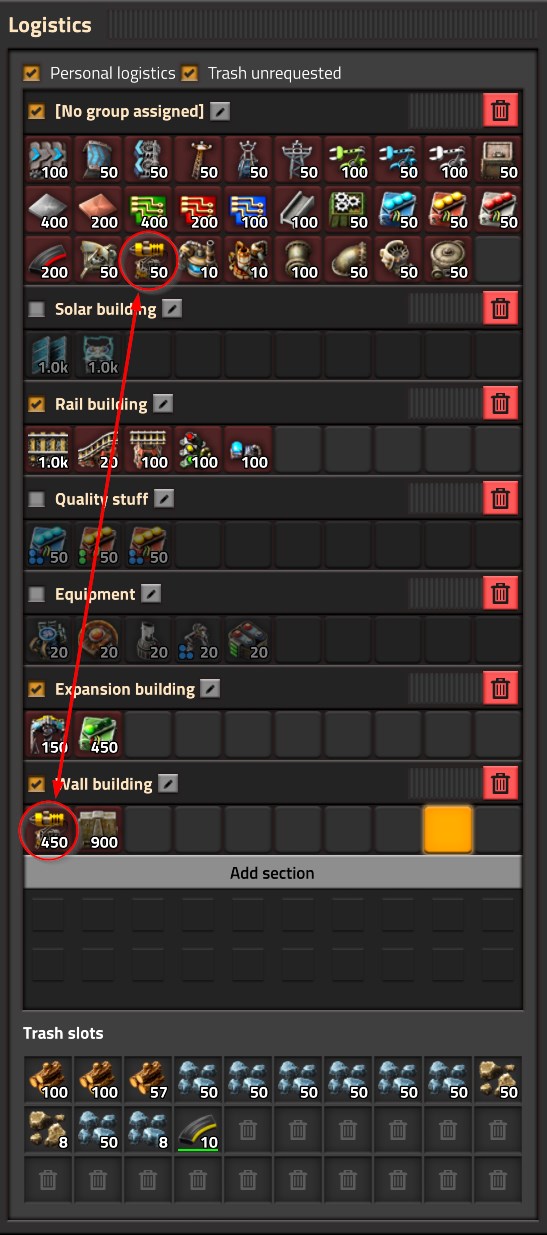Select the green circuit request showing 400
This screenshot has width=547, height=1235.
(x=148, y=207)
